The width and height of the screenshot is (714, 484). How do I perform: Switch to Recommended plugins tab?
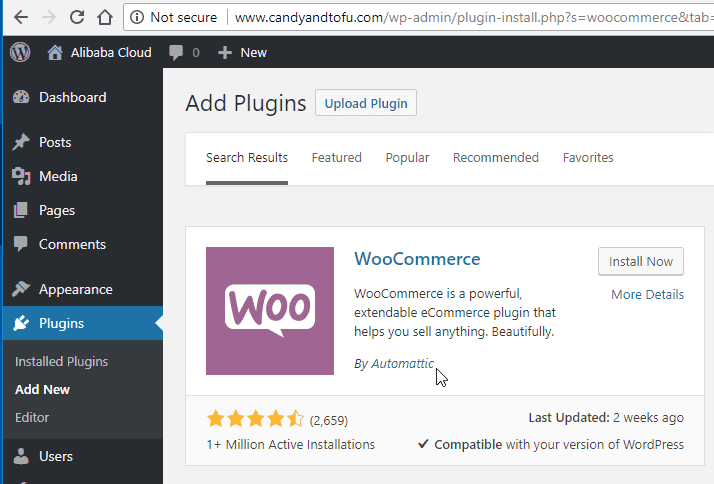coord(495,158)
